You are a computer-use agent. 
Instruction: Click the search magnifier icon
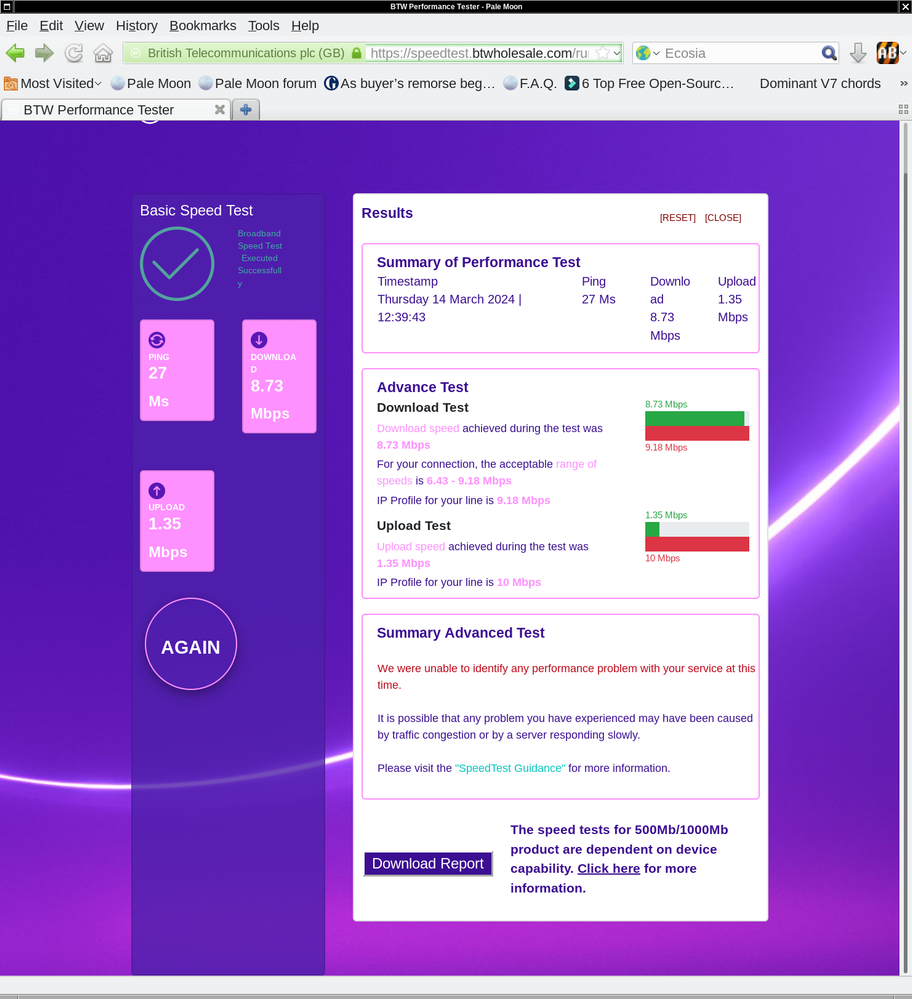(829, 53)
